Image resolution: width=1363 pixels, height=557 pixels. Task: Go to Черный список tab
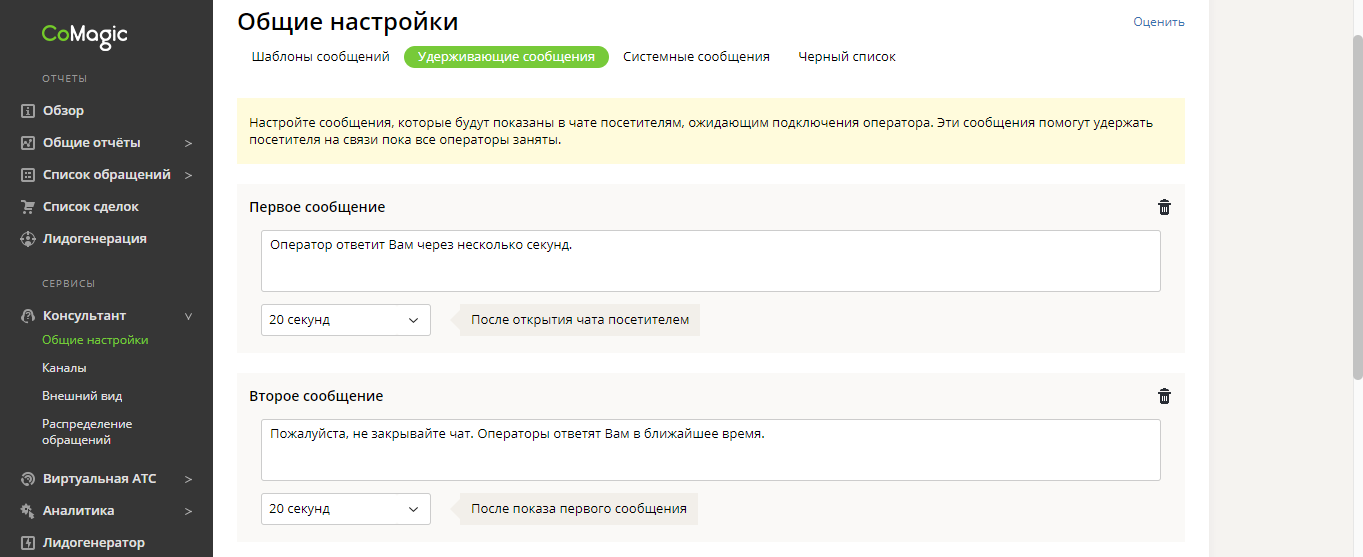click(846, 57)
